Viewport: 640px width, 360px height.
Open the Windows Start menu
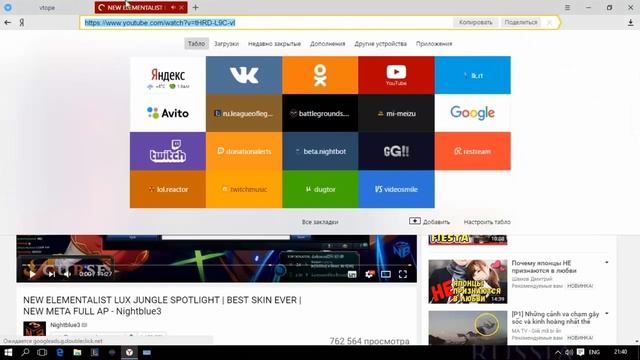point(8,352)
